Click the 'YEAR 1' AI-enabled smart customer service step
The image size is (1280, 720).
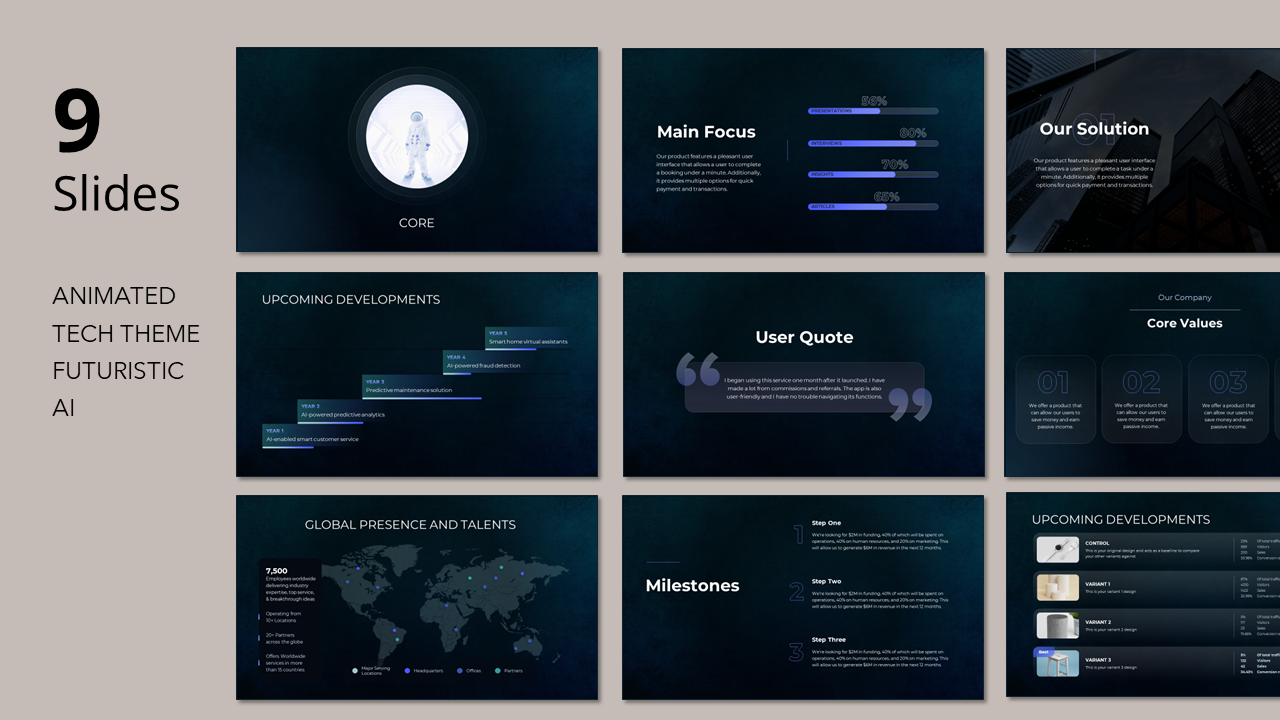click(312, 436)
